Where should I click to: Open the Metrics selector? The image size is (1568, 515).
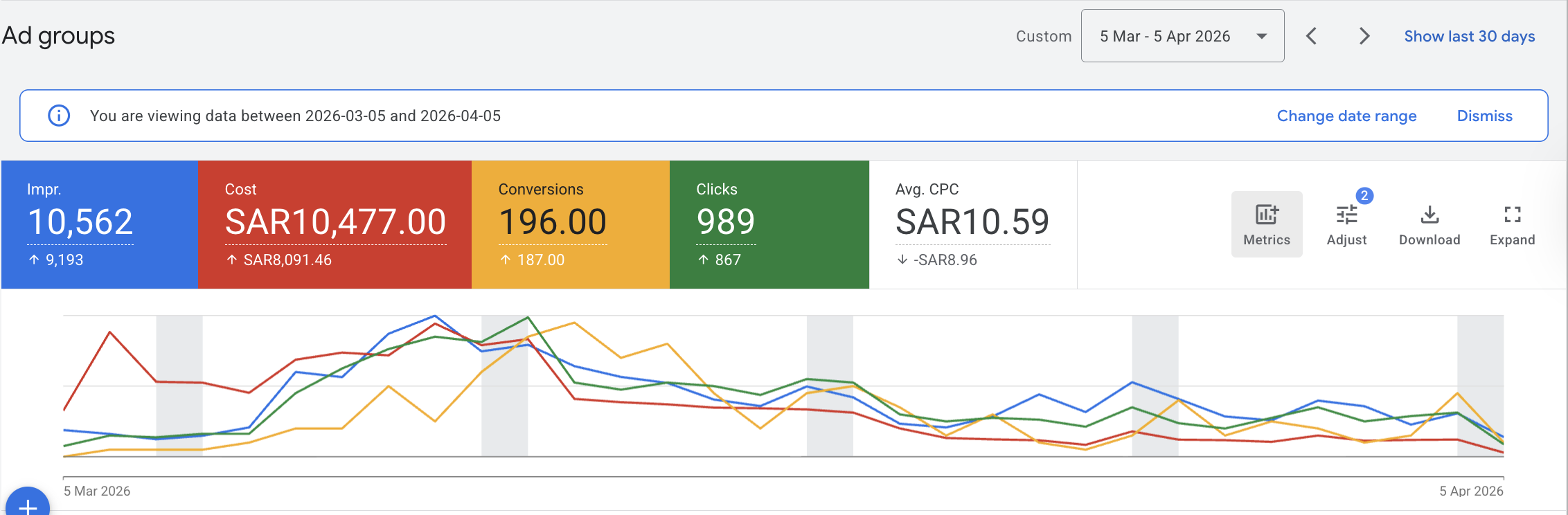1267,224
